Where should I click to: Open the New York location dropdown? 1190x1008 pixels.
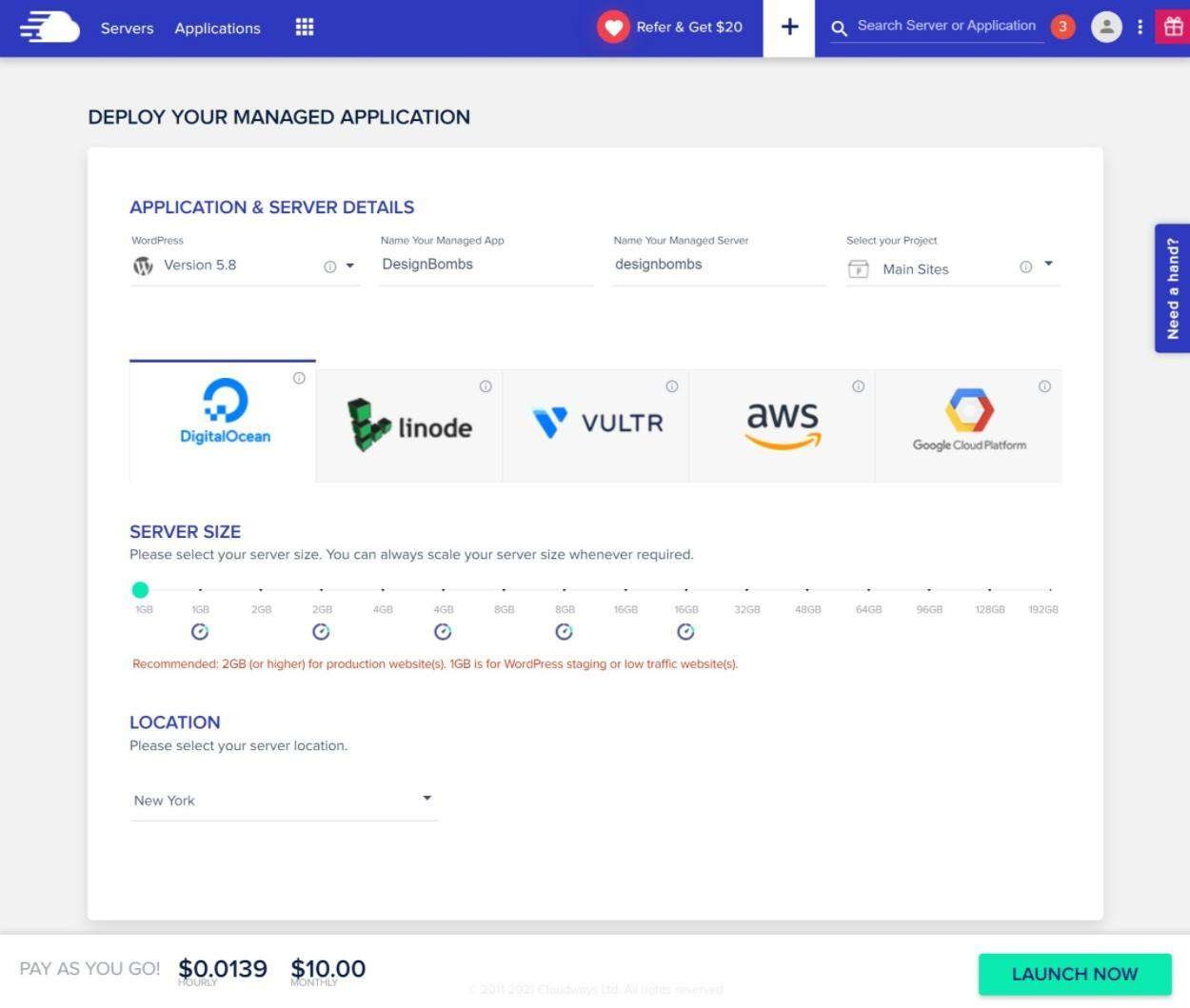[x=426, y=799]
